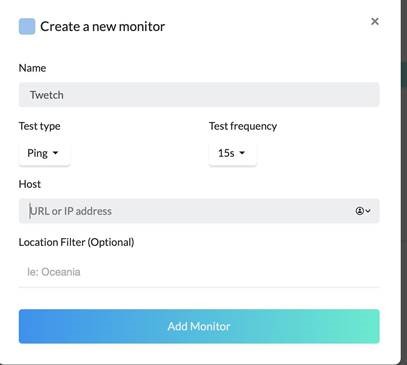Image resolution: width=407 pixels, height=365 pixels.
Task: Click the blue square icon beside the dialog title
Action: [27, 26]
